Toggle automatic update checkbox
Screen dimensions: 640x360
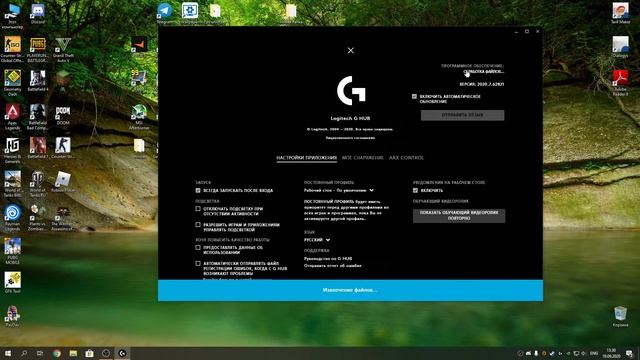click(x=414, y=97)
